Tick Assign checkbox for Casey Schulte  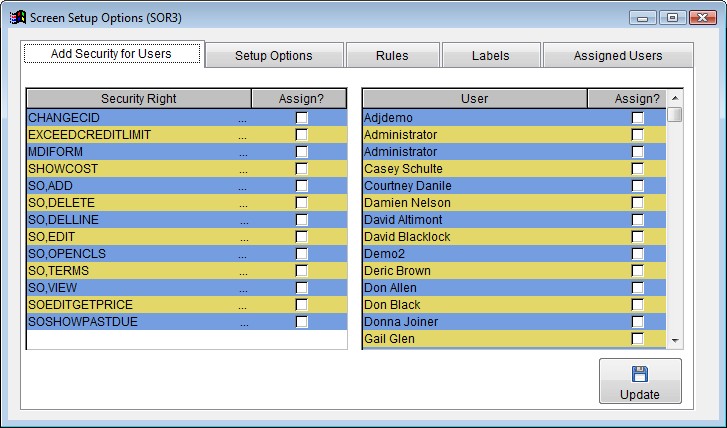coord(637,169)
